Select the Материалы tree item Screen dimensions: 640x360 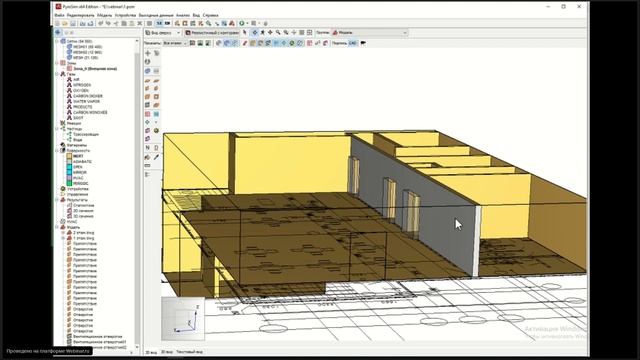click(77, 145)
